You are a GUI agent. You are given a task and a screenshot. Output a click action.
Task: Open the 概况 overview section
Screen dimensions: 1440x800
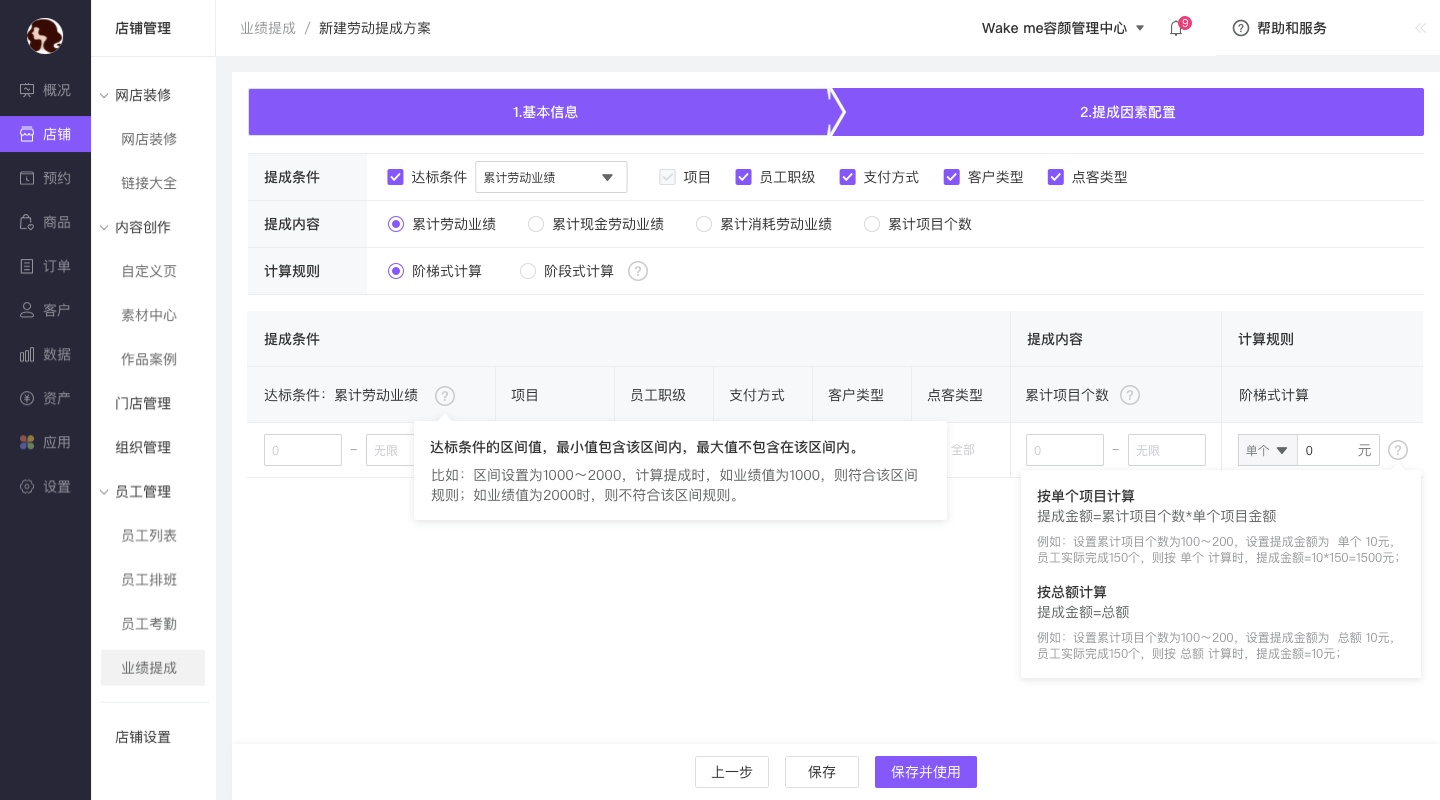coord(45,90)
